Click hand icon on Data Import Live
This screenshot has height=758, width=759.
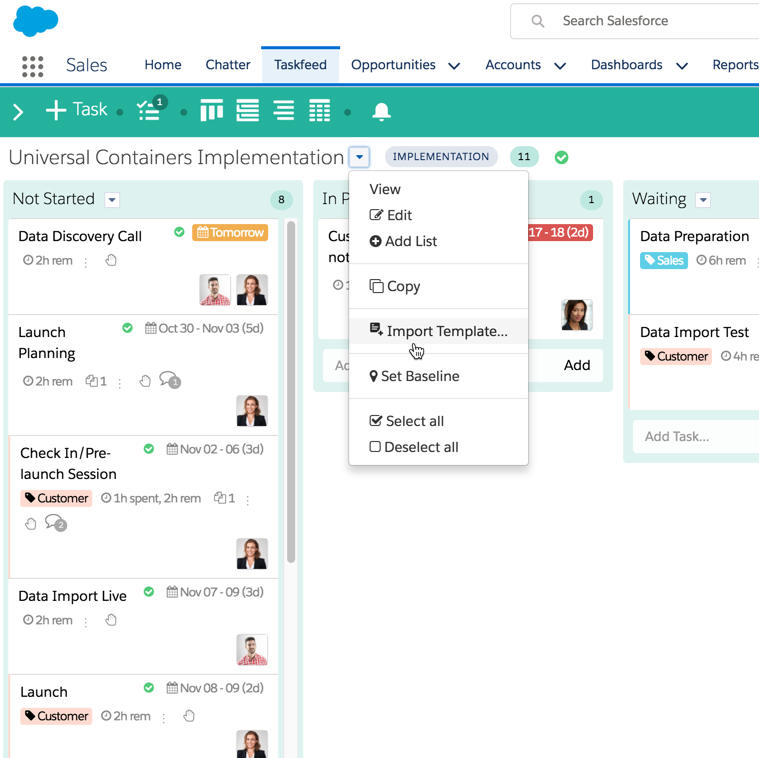click(111, 620)
